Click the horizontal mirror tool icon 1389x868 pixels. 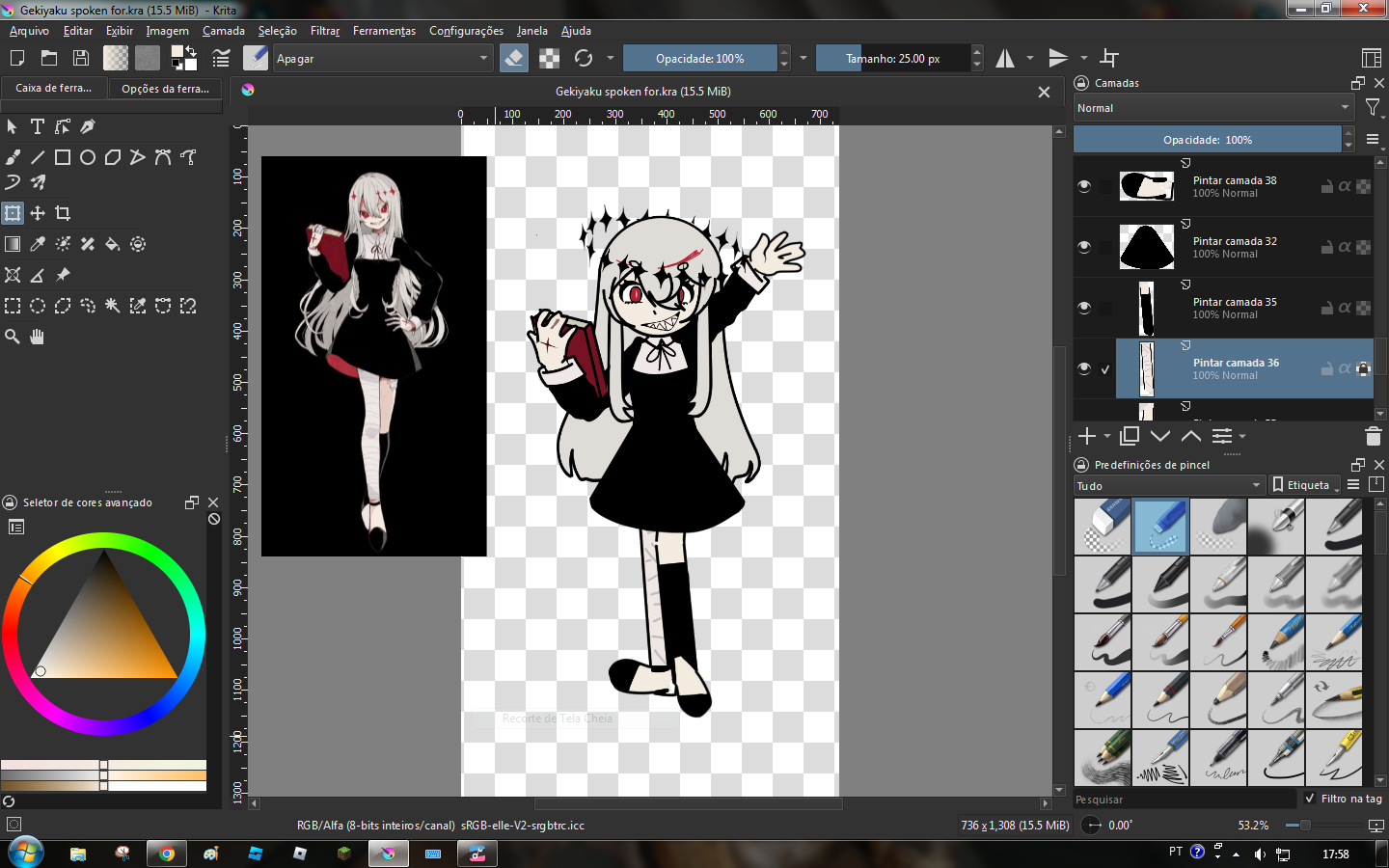[1005, 59]
